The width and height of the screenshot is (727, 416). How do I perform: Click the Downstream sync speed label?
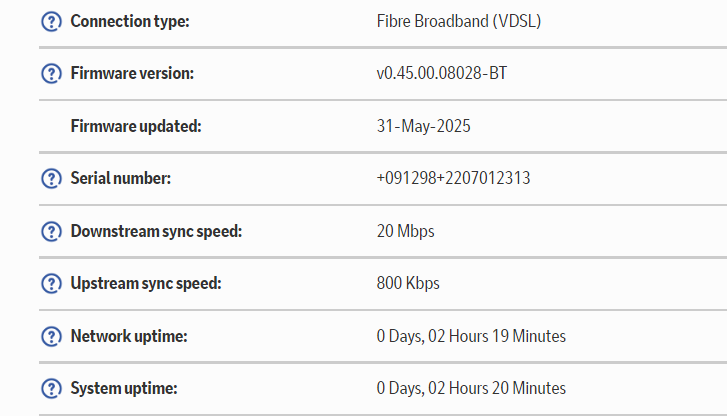[156, 231]
